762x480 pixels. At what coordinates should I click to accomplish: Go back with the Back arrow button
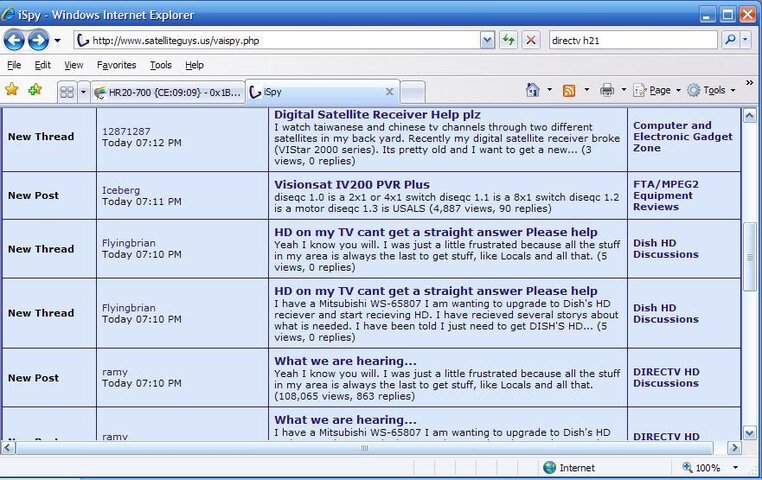(14, 40)
